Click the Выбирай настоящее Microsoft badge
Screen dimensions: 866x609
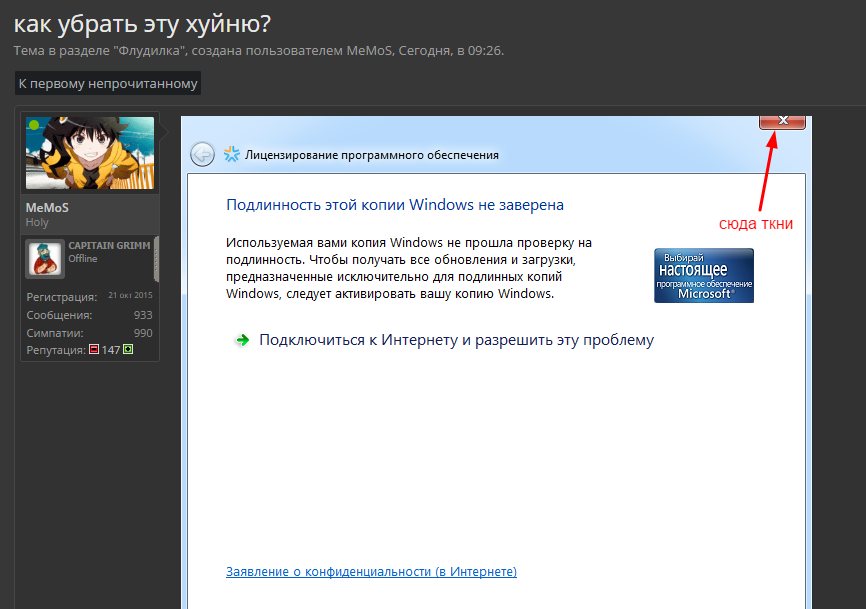coord(704,276)
